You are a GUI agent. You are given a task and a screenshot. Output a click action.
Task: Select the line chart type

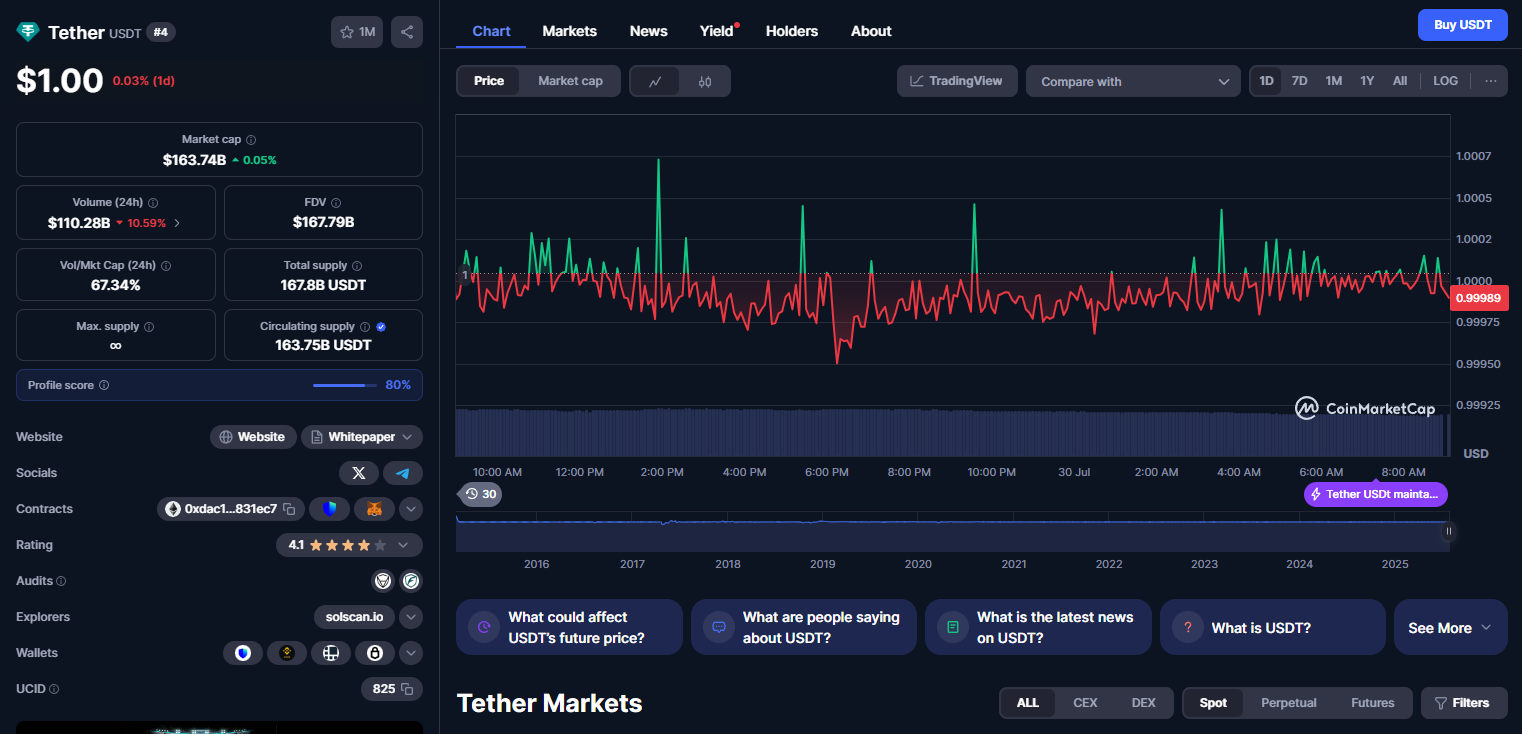655,81
